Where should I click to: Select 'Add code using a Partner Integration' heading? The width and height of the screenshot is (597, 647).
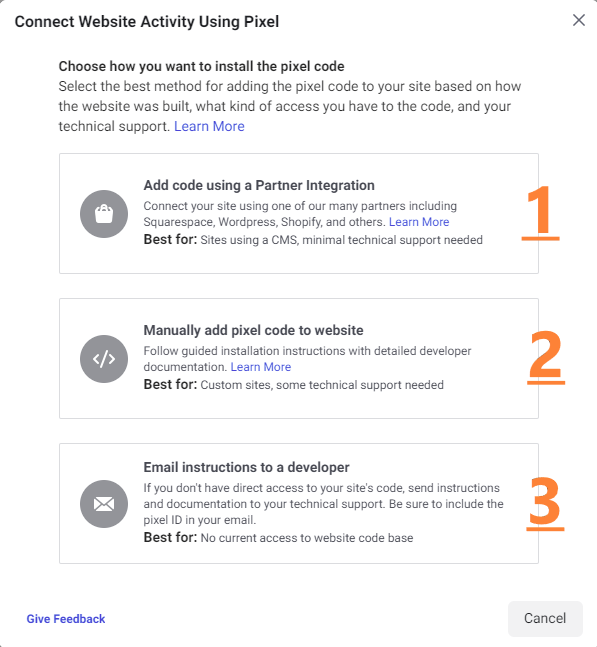(x=259, y=185)
